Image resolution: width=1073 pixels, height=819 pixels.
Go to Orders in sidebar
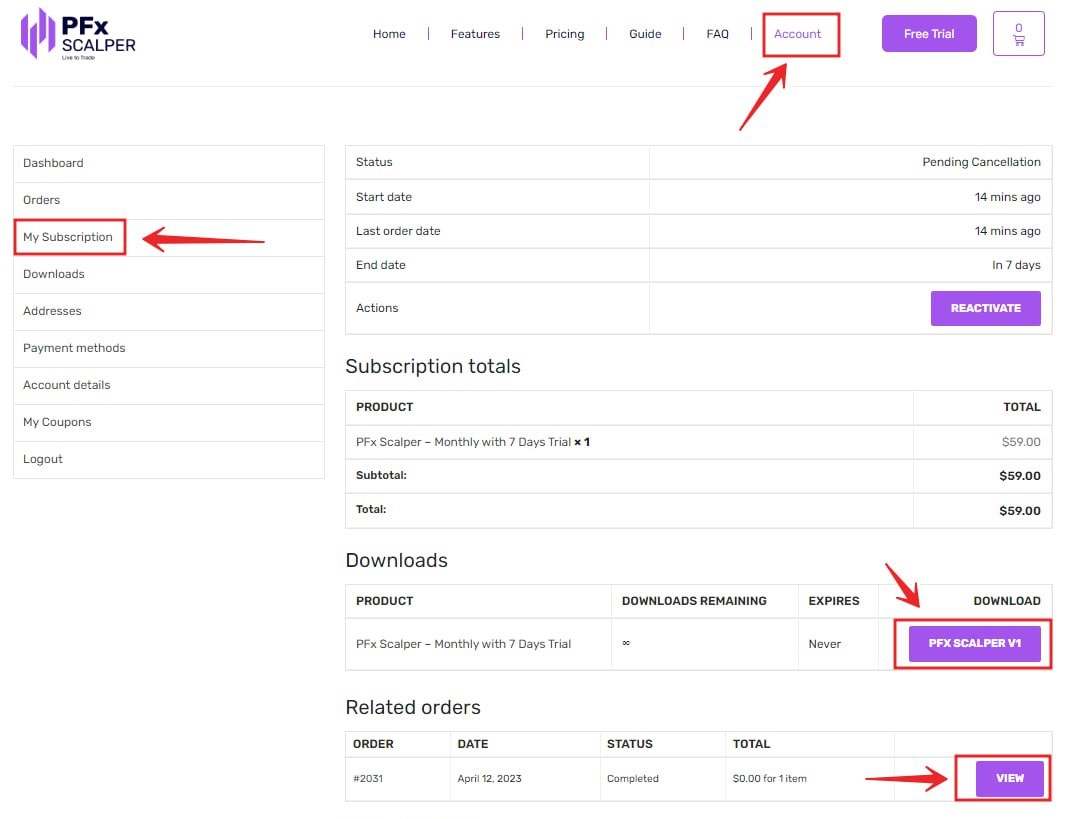(42, 200)
